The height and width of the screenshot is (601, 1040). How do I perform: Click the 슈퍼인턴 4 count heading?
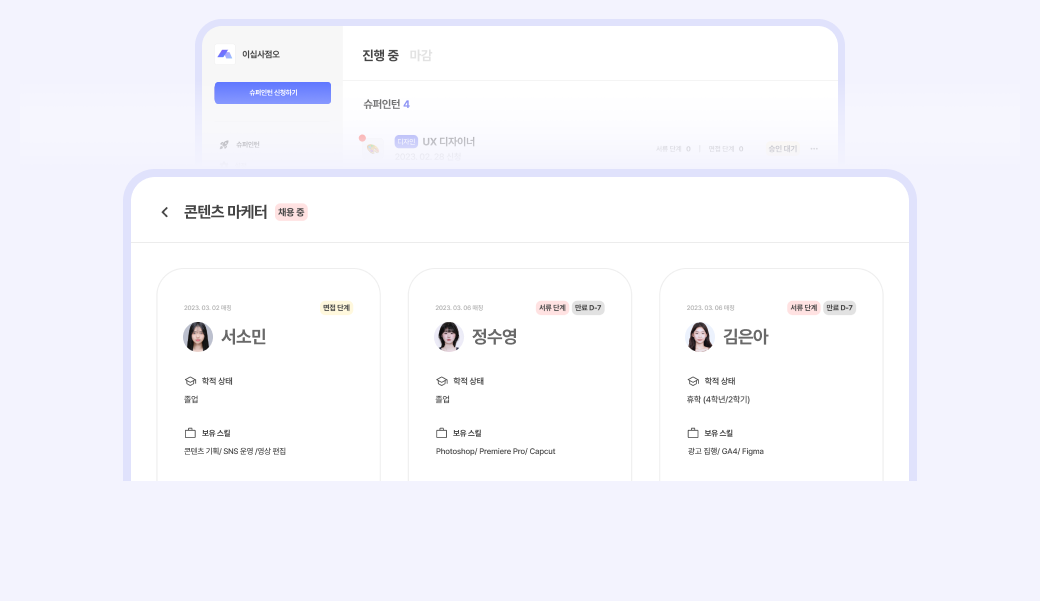[387, 104]
